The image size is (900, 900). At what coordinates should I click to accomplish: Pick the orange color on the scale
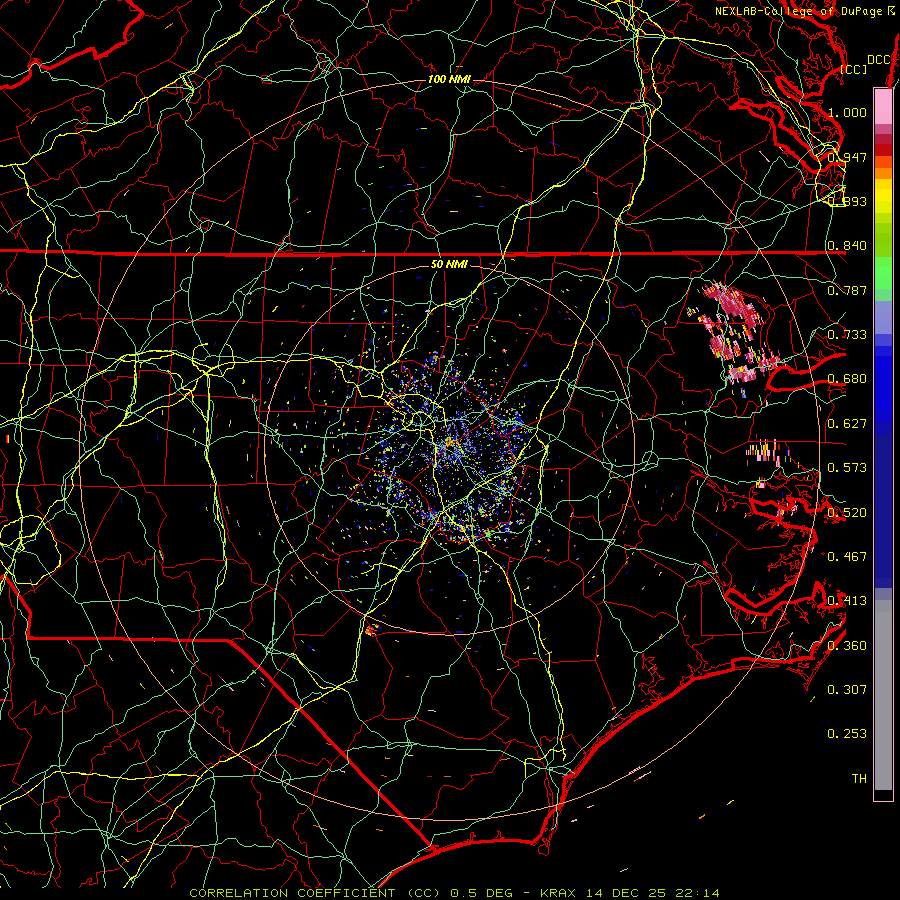pos(883,173)
